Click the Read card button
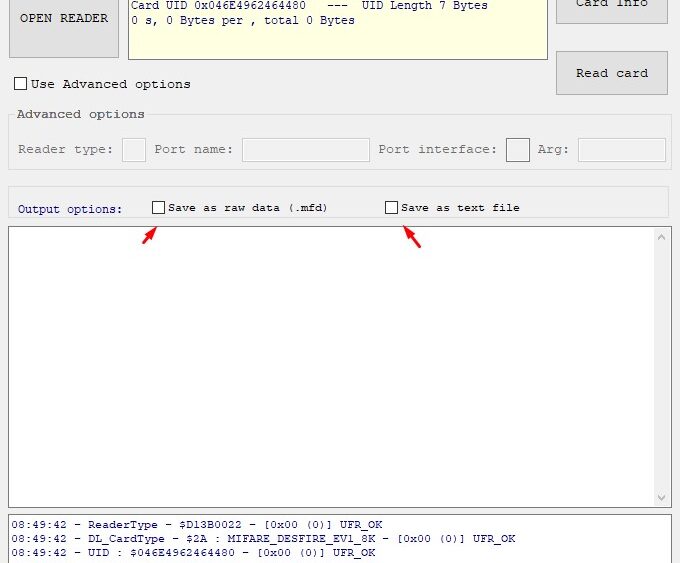The height and width of the screenshot is (563, 680). [612, 73]
